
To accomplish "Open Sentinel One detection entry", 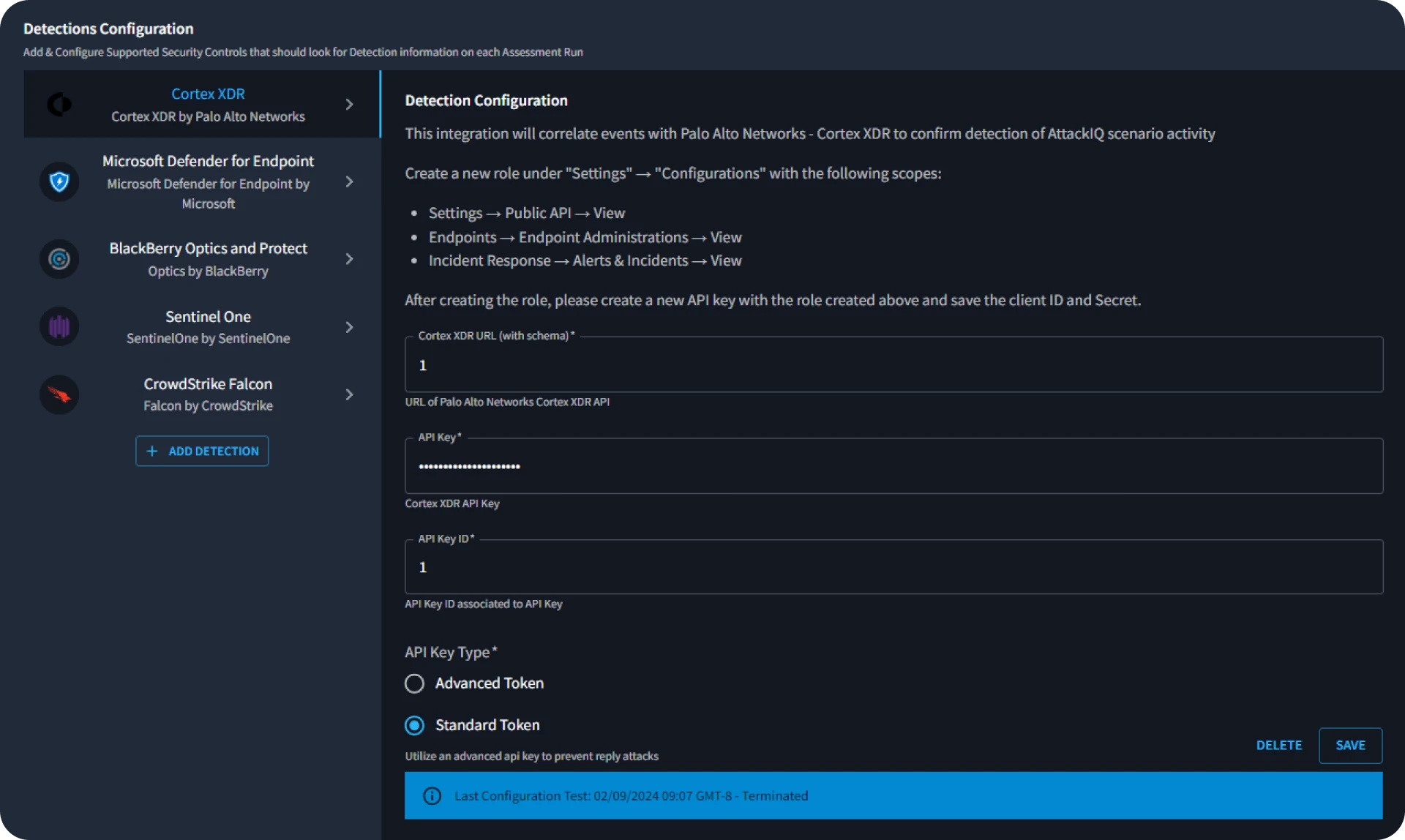I will (x=208, y=326).
